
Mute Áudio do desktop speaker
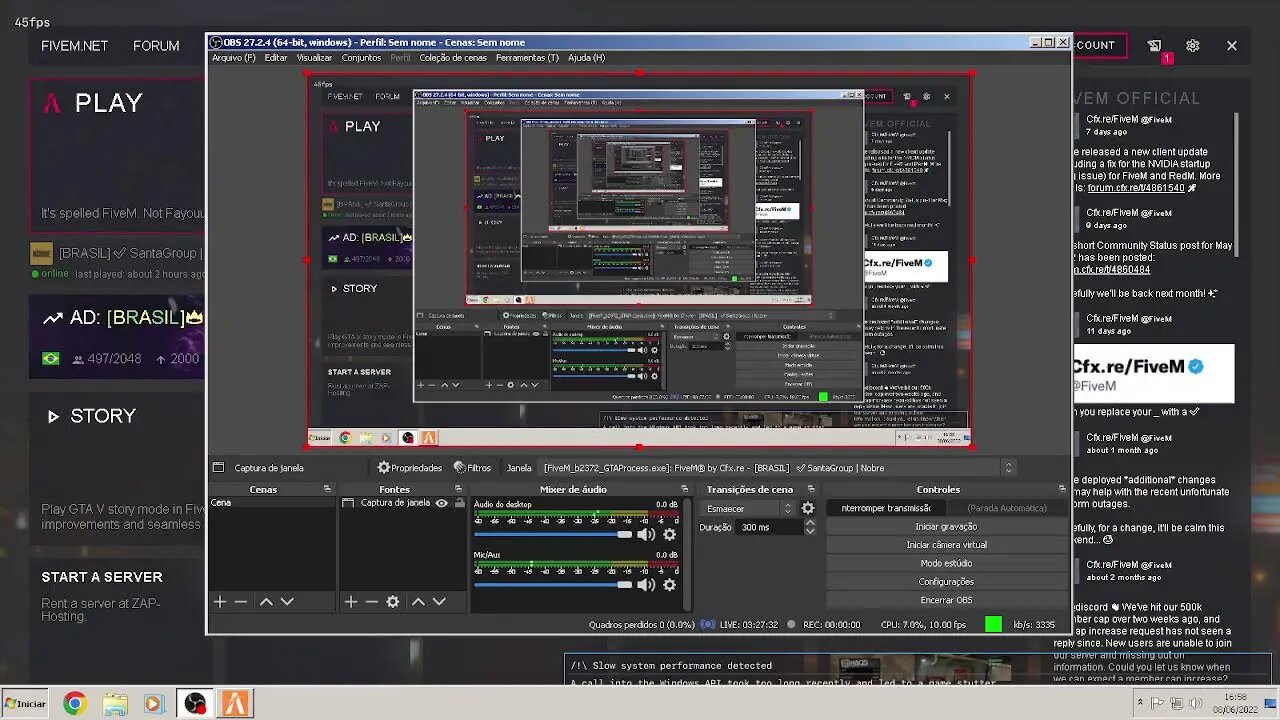(x=646, y=534)
